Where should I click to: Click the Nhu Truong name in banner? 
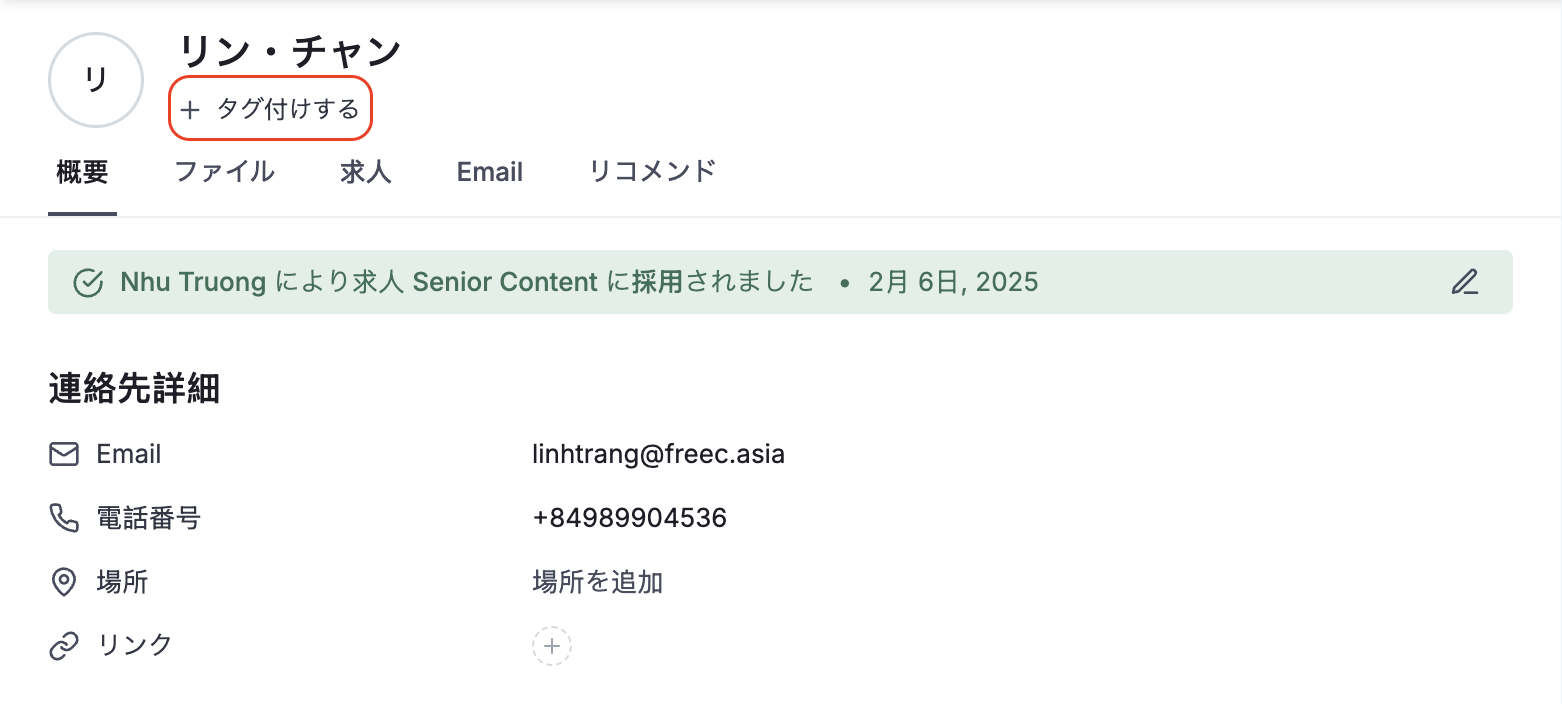(x=193, y=282)
